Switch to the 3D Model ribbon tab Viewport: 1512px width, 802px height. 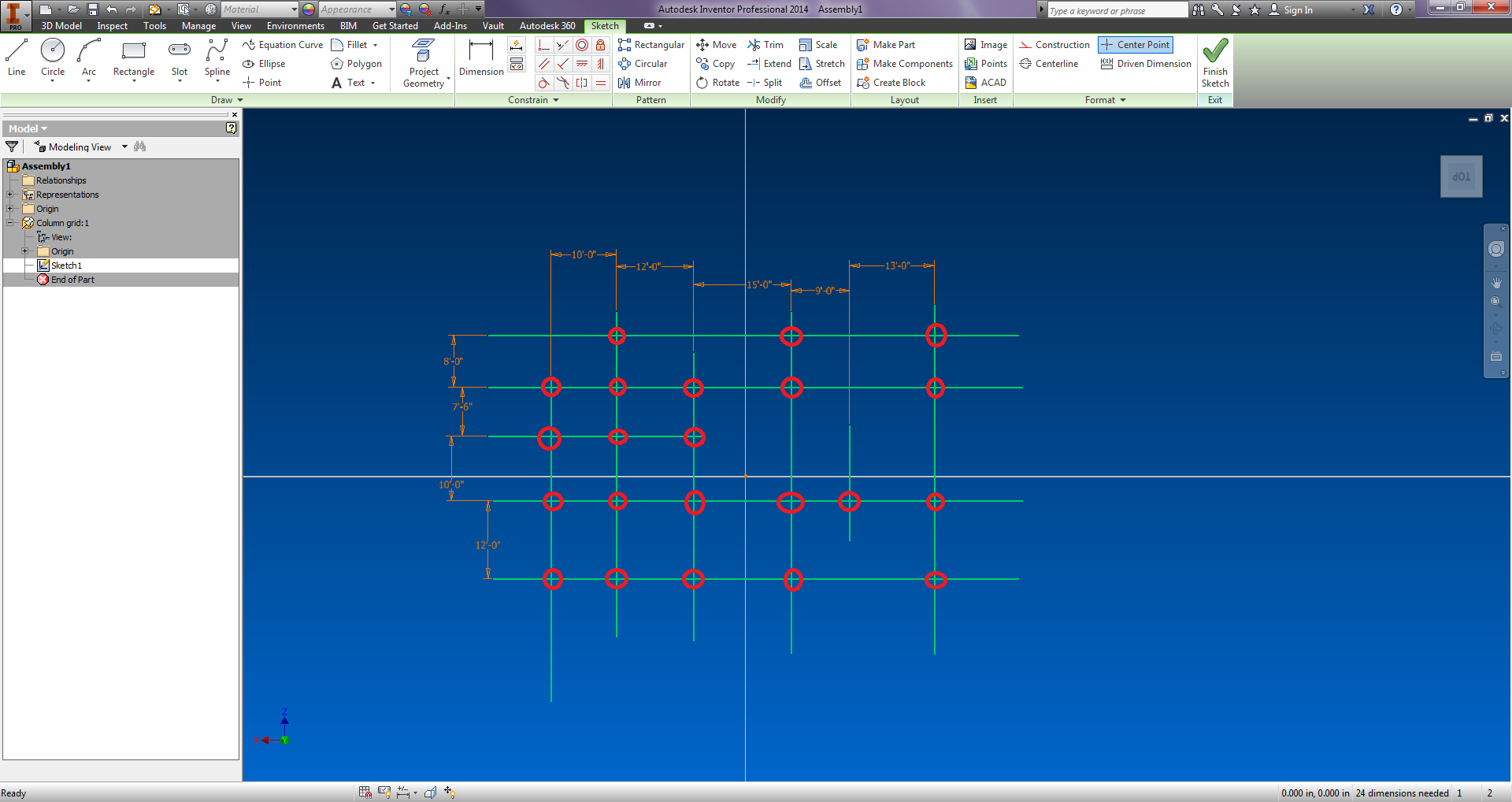coord(61,25)
